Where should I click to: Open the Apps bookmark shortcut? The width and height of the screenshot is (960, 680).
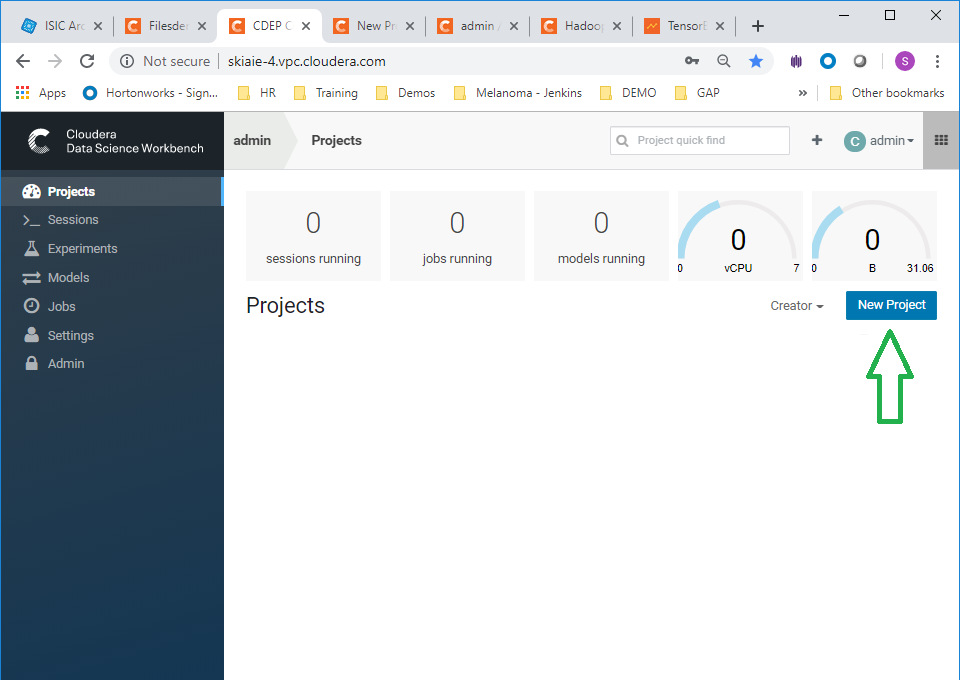tap(40, 93)
